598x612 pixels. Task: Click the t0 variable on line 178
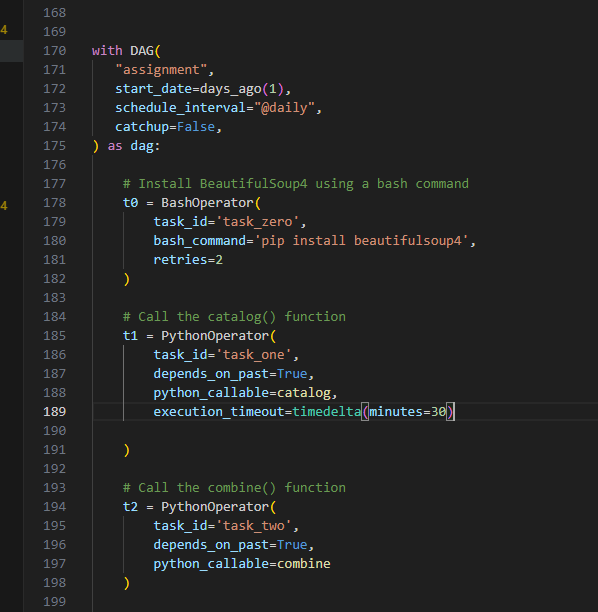coord(130,203)
